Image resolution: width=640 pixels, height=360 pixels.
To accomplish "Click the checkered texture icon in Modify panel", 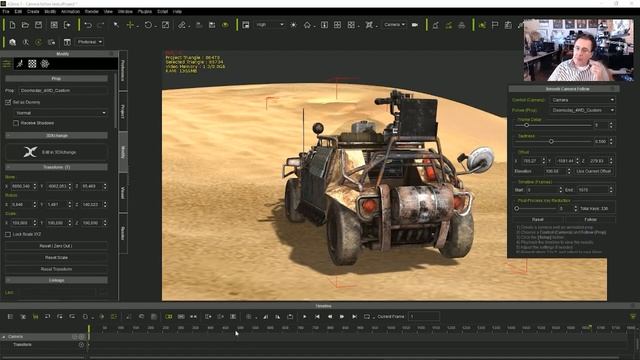I will click(32, 64).
